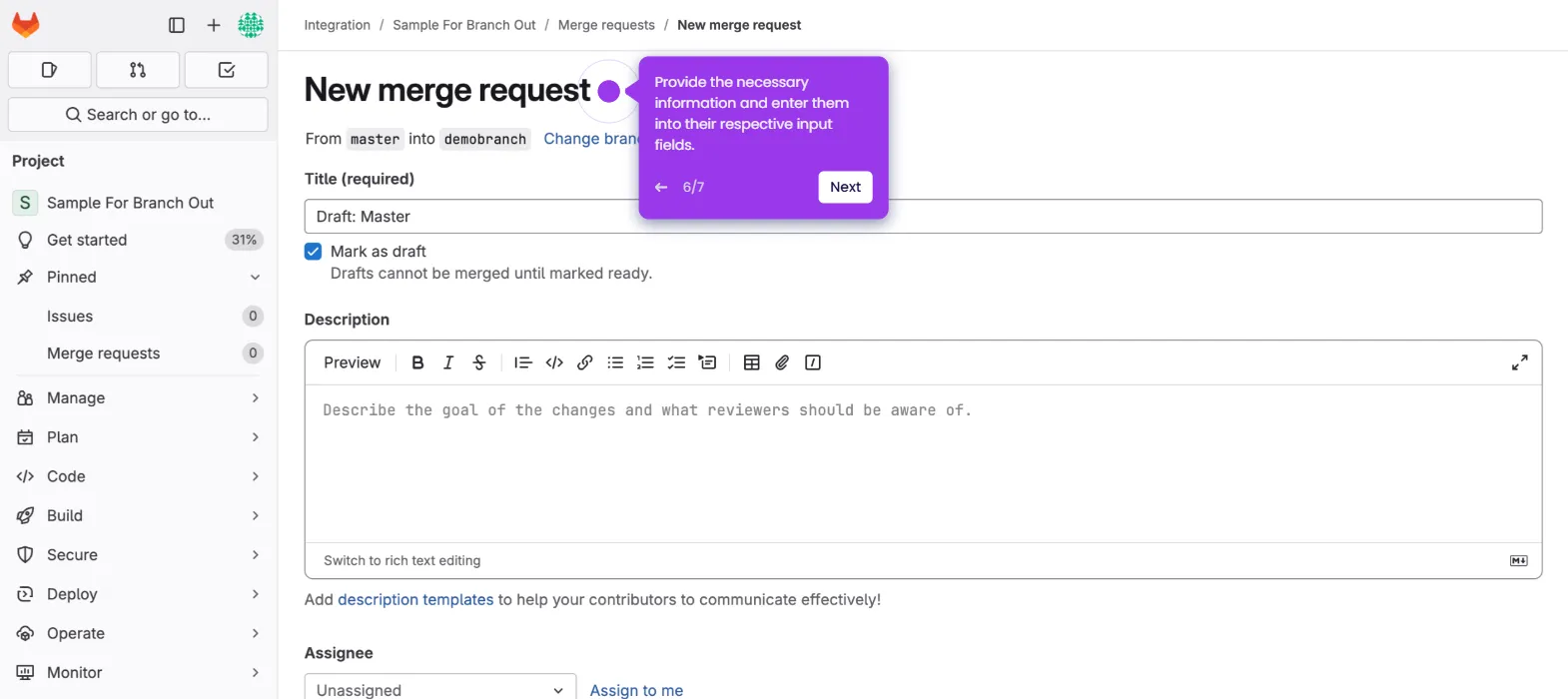This screenshot has height=699, width=1568.
Task: Enter full screen editor mode
Action: pos(1519,362)
